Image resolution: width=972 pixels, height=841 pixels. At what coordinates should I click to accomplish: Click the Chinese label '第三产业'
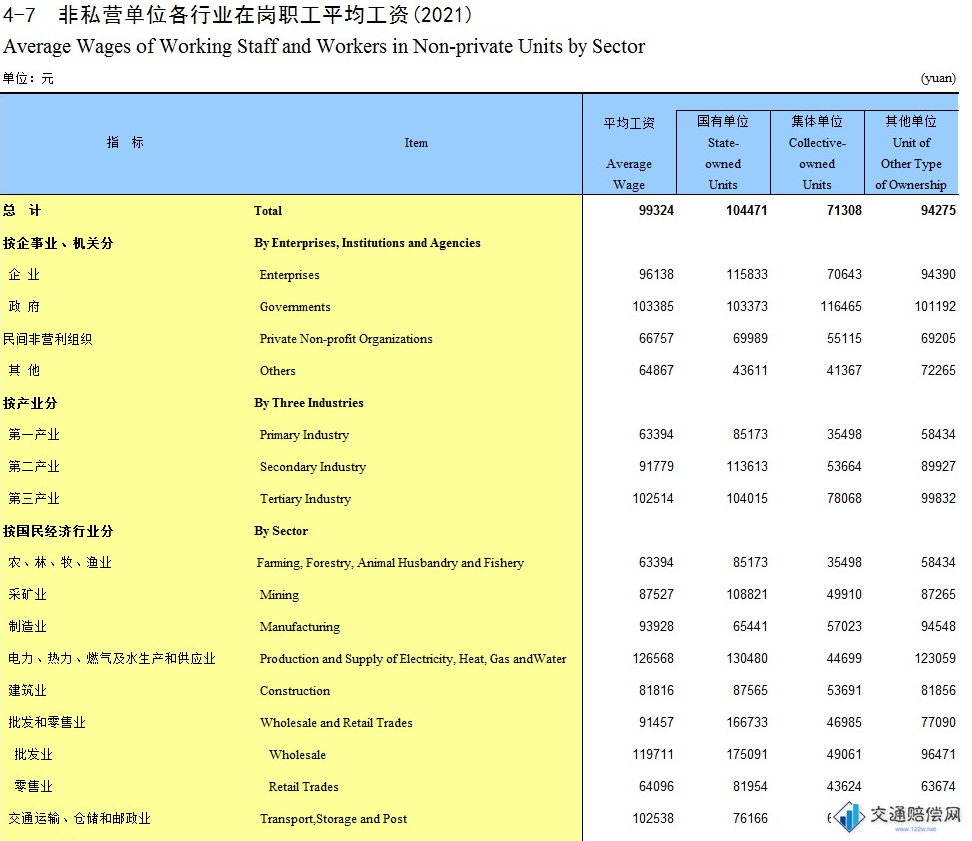pyautogui.click(x=34, y=498)
